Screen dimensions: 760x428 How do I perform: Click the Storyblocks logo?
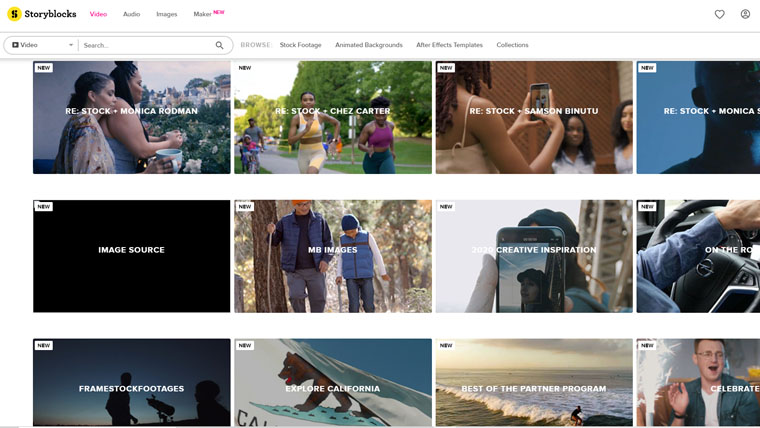coord(42,14)
